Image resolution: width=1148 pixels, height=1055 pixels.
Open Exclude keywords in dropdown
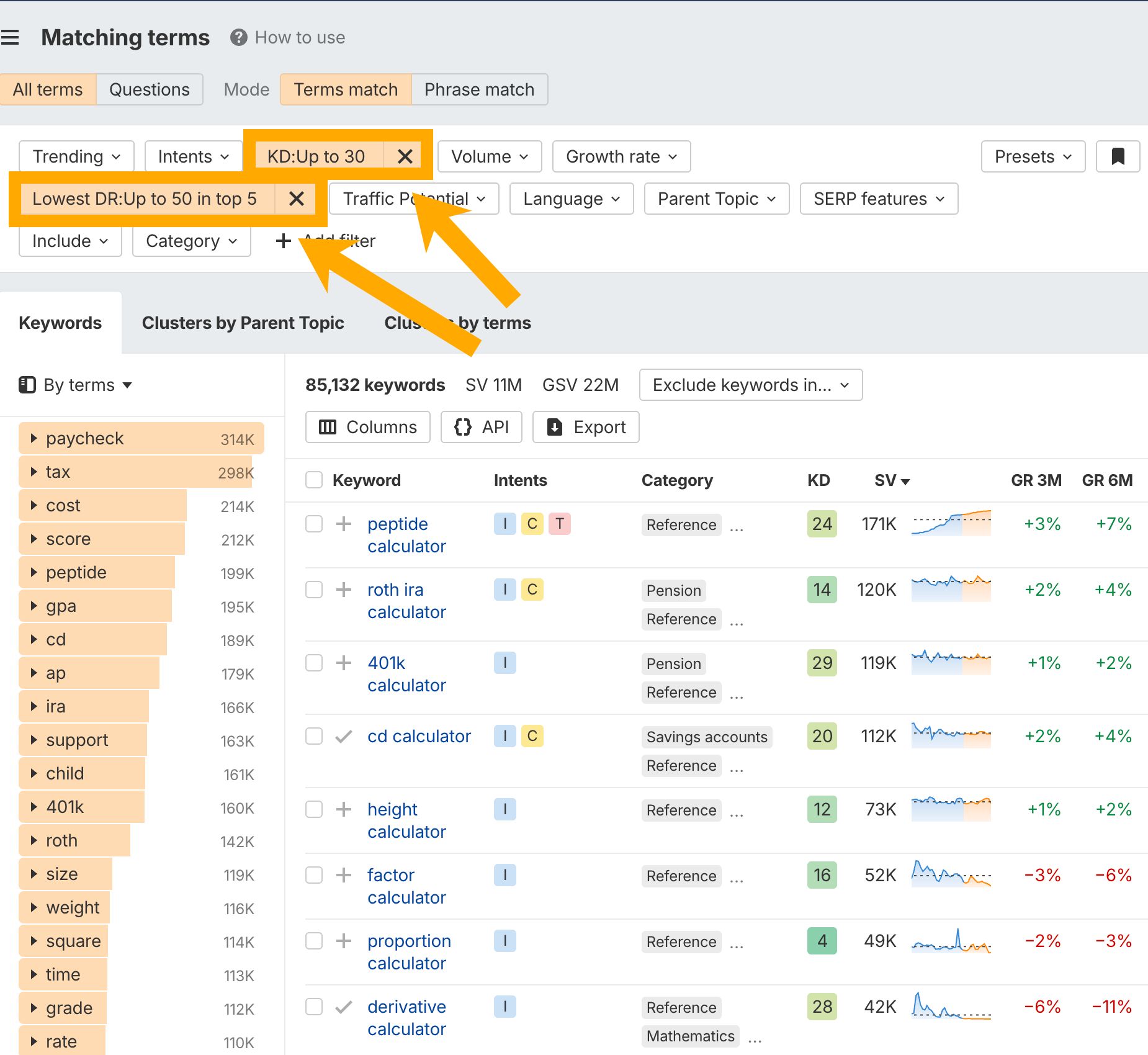coord(751,385)
